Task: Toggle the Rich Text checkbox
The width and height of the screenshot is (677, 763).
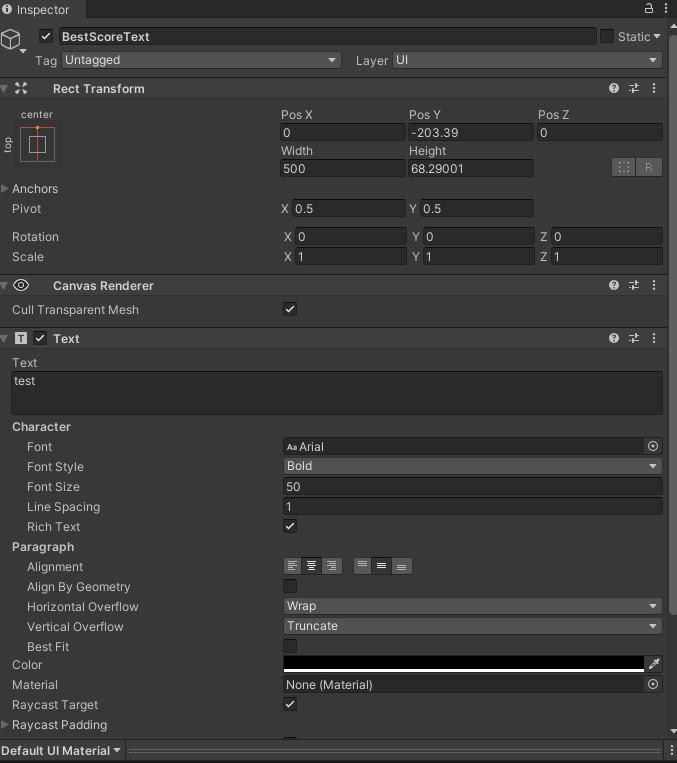Action: point(290,526)
